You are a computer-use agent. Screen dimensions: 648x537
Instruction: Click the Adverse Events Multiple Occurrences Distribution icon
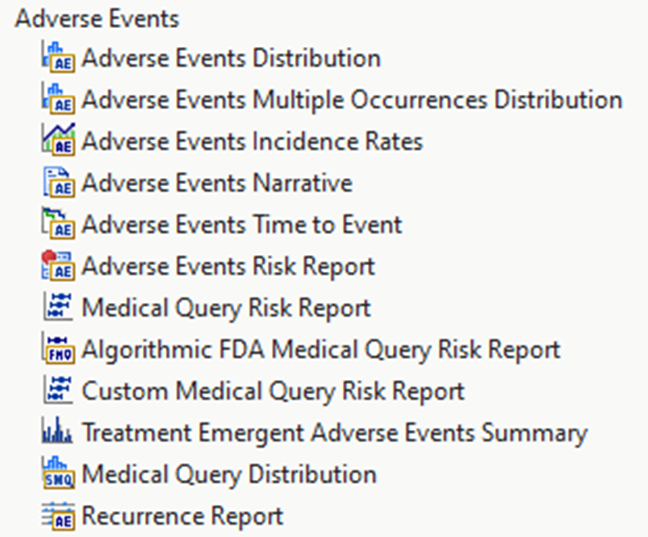tap(58, 100)
